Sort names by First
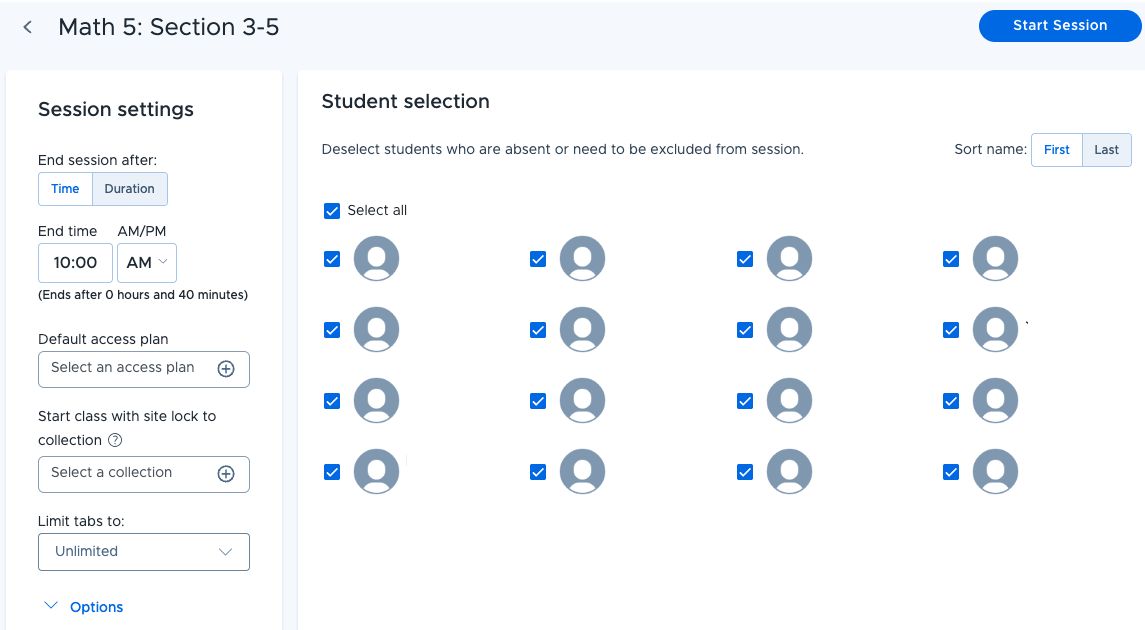Image resolution: width=1145 pixels, height=630 pixels. coord(1057,150)
